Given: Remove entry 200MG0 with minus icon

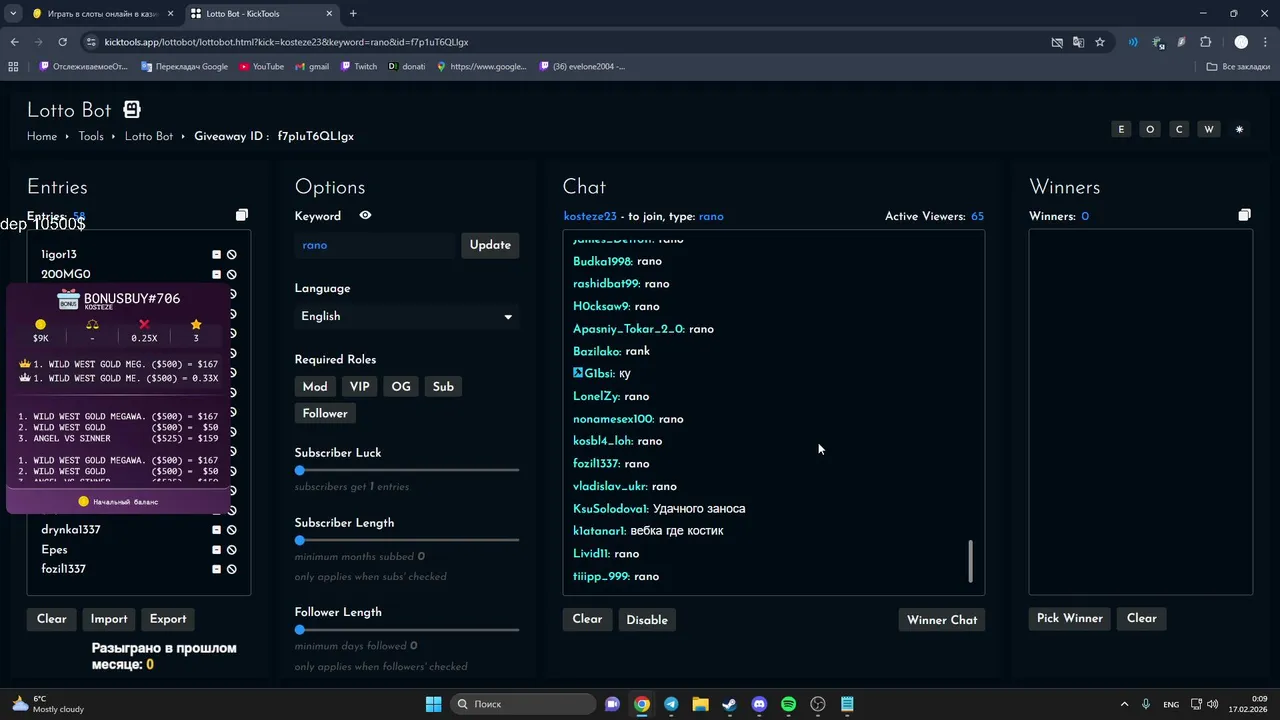Looking at the screenshot, I should (x=216, y=274).
